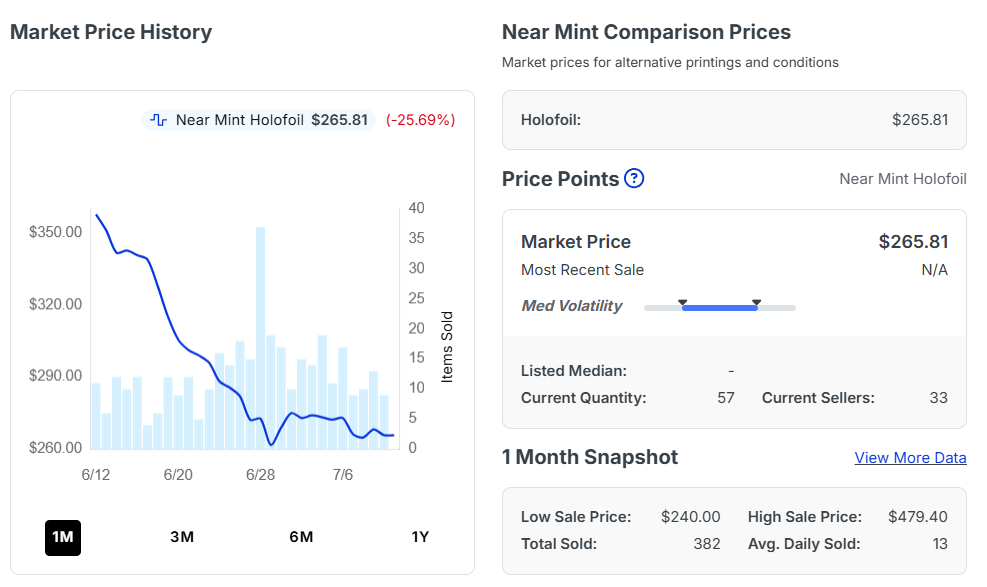Click the -25.69% price change label

[420, 120]
